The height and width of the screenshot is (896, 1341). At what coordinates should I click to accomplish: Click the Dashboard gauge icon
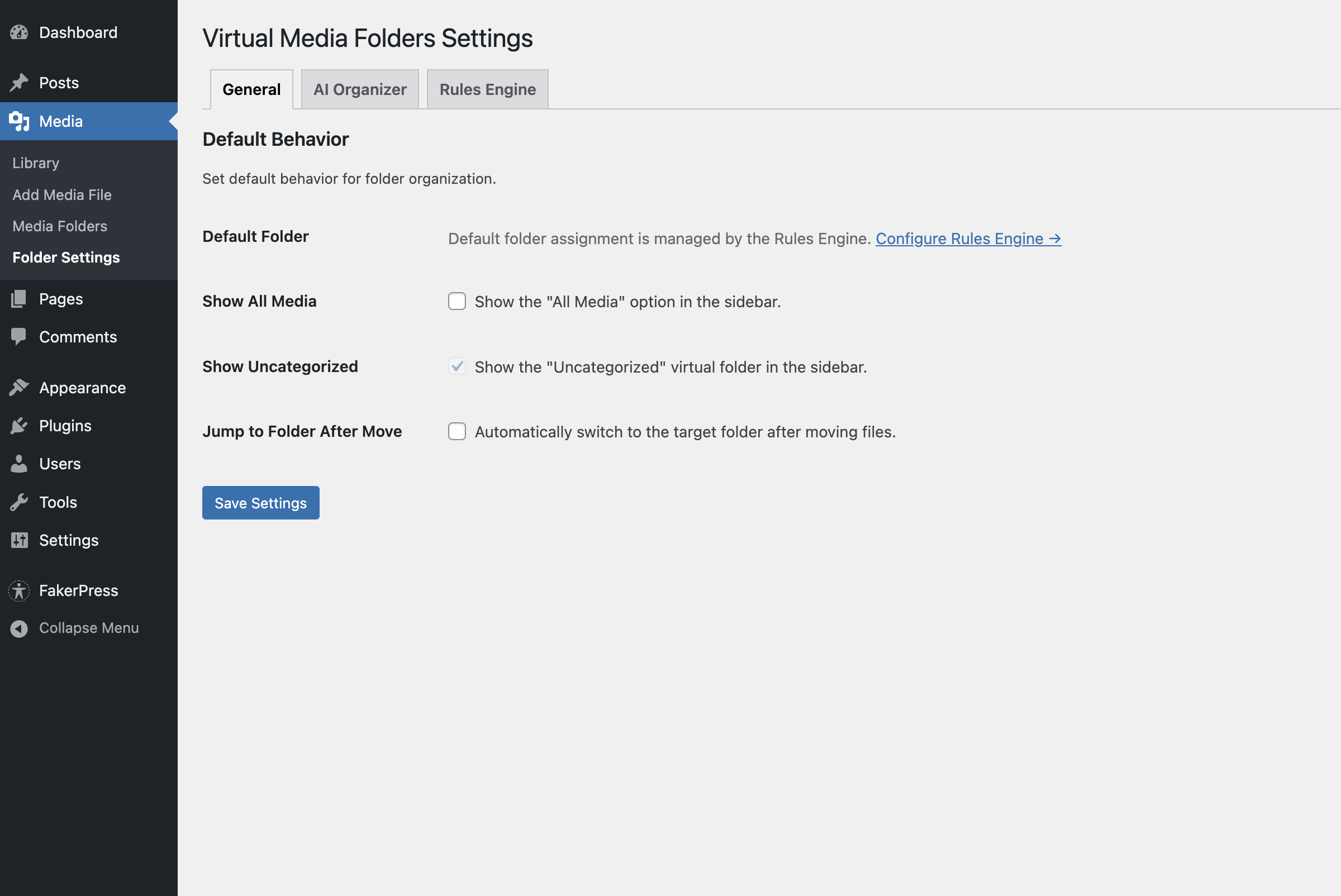coord(19,32)
